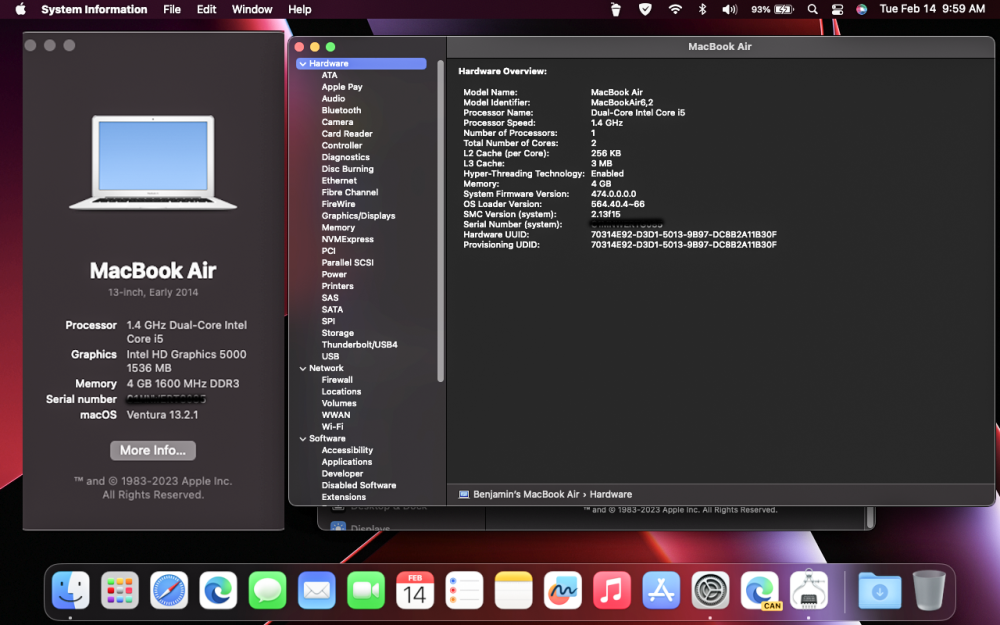Open Reminders in the Dock
Screen dimensions: 1000x625
point(464,591)
